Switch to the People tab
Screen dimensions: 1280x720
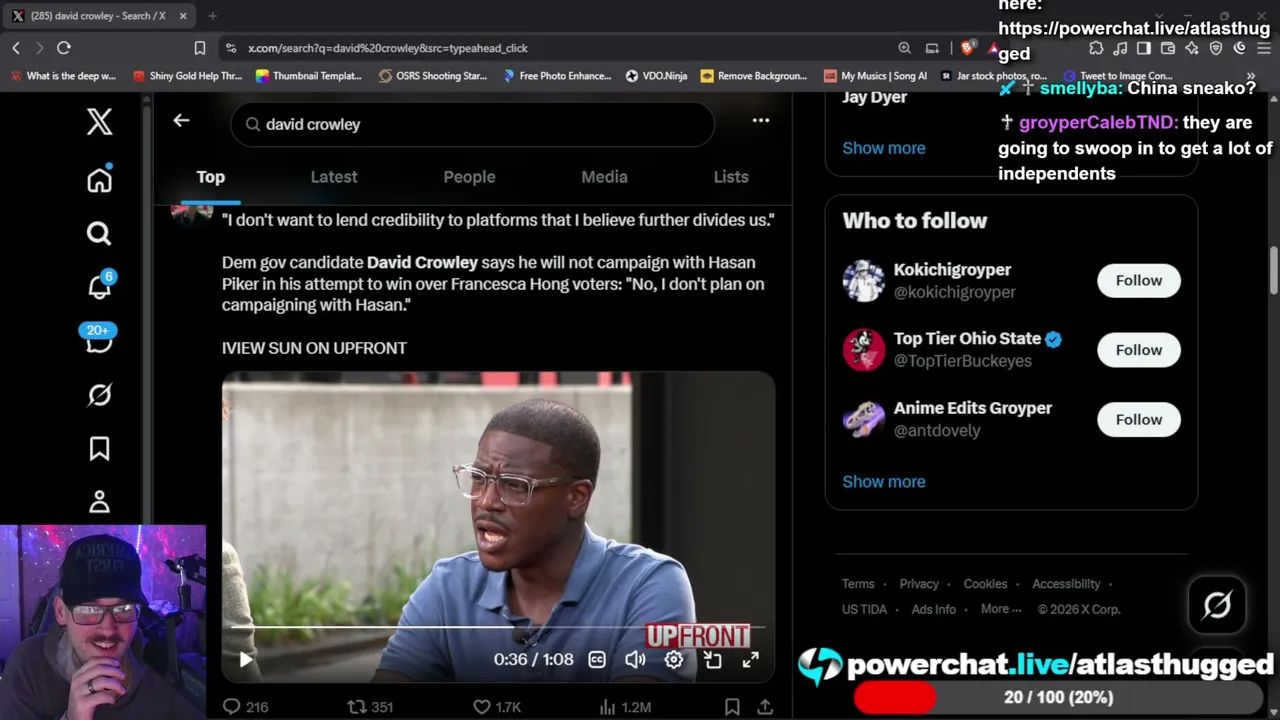(469, 177)
